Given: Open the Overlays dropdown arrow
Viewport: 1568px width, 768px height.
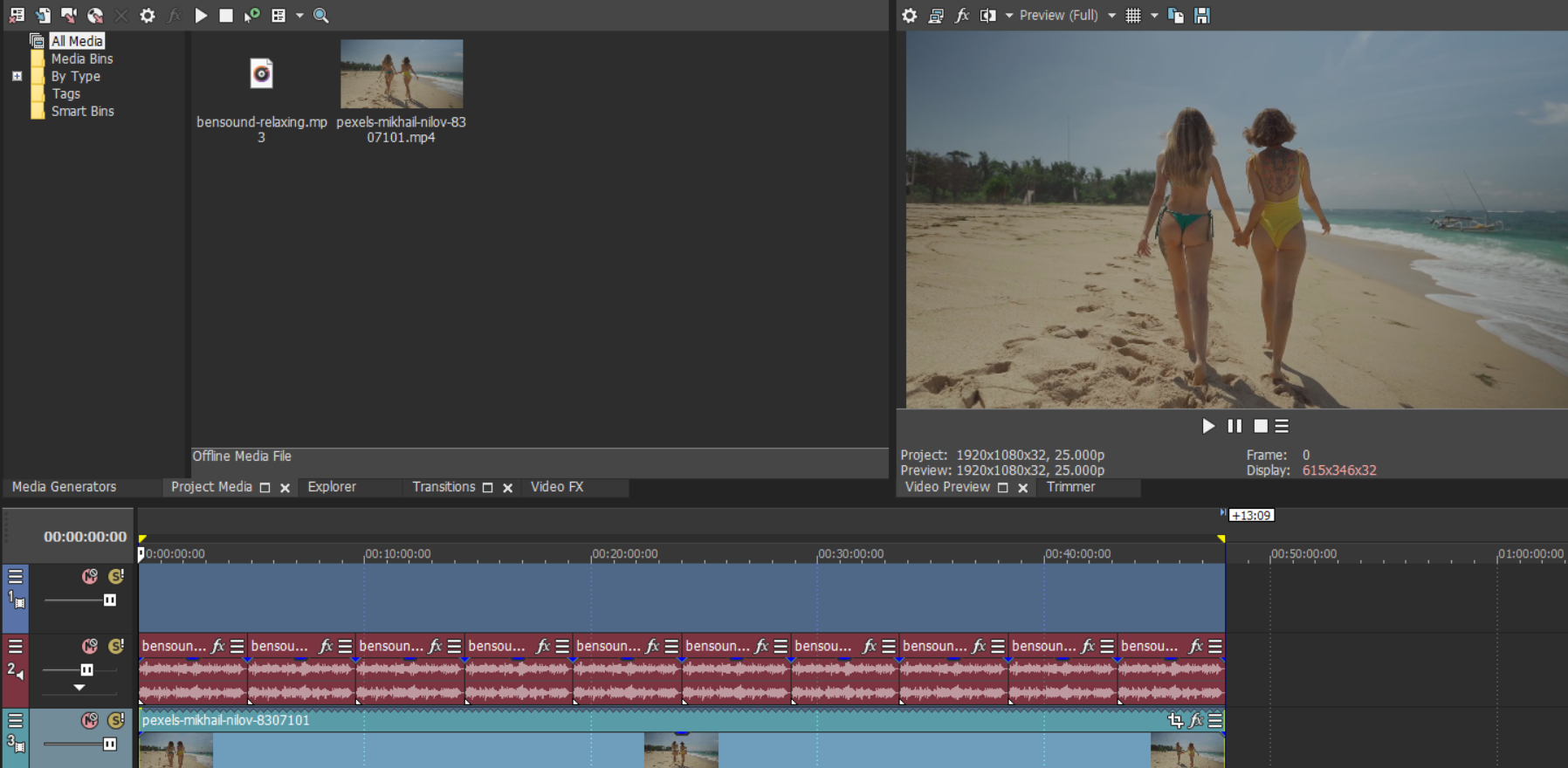Looking at the screenshot, I should click(1154, 15).
